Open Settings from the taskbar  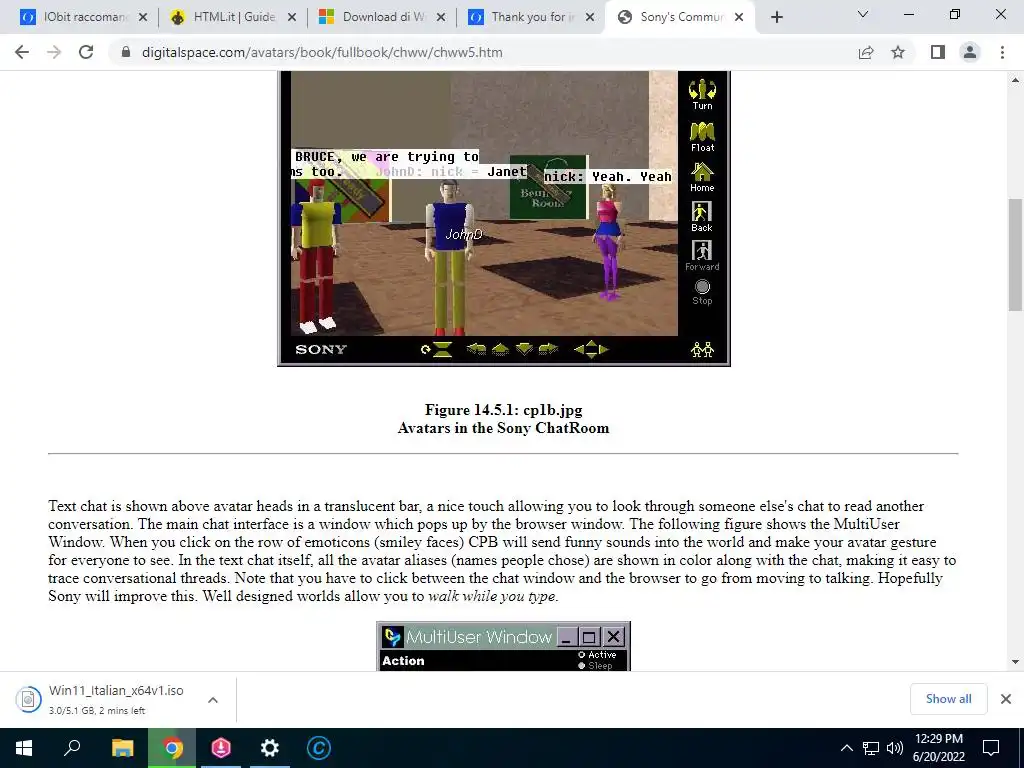(270, 748)
